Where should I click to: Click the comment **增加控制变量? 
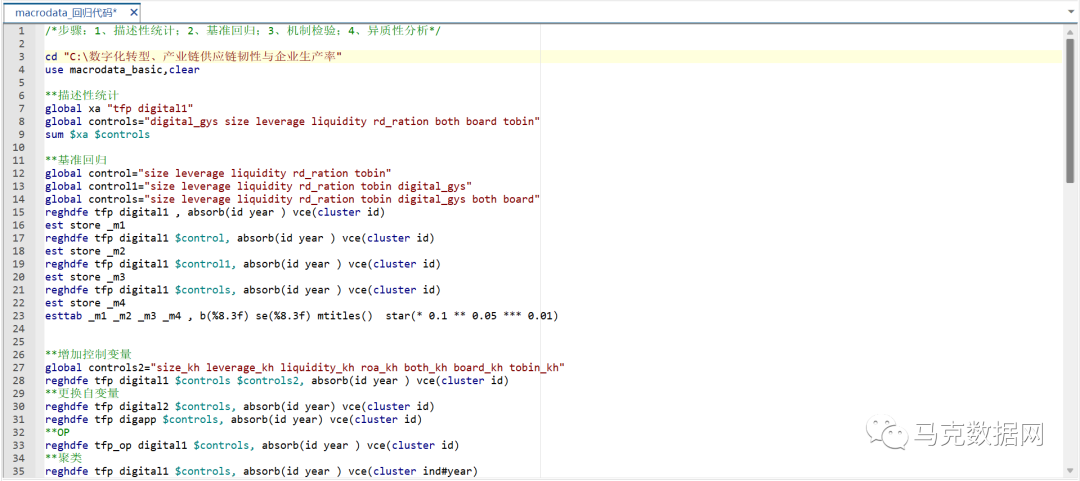coord(88,354)
